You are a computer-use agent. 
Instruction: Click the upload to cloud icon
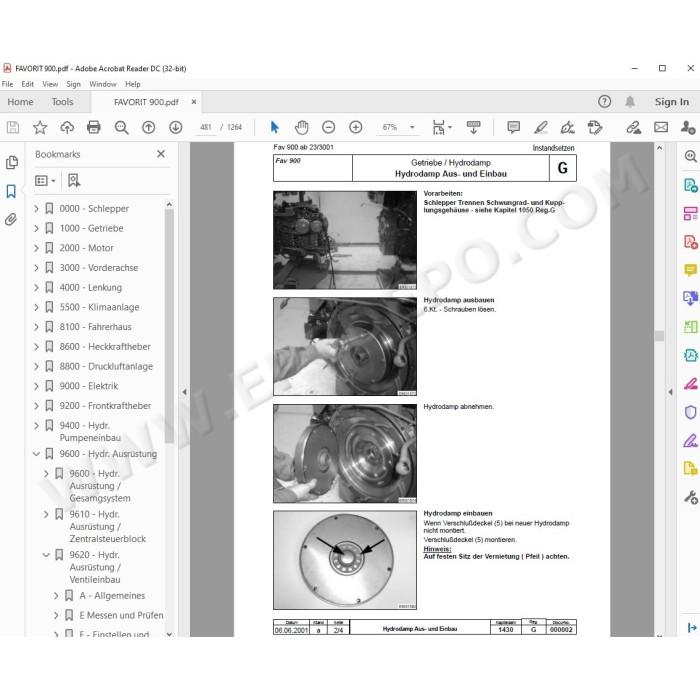(67, 127)
